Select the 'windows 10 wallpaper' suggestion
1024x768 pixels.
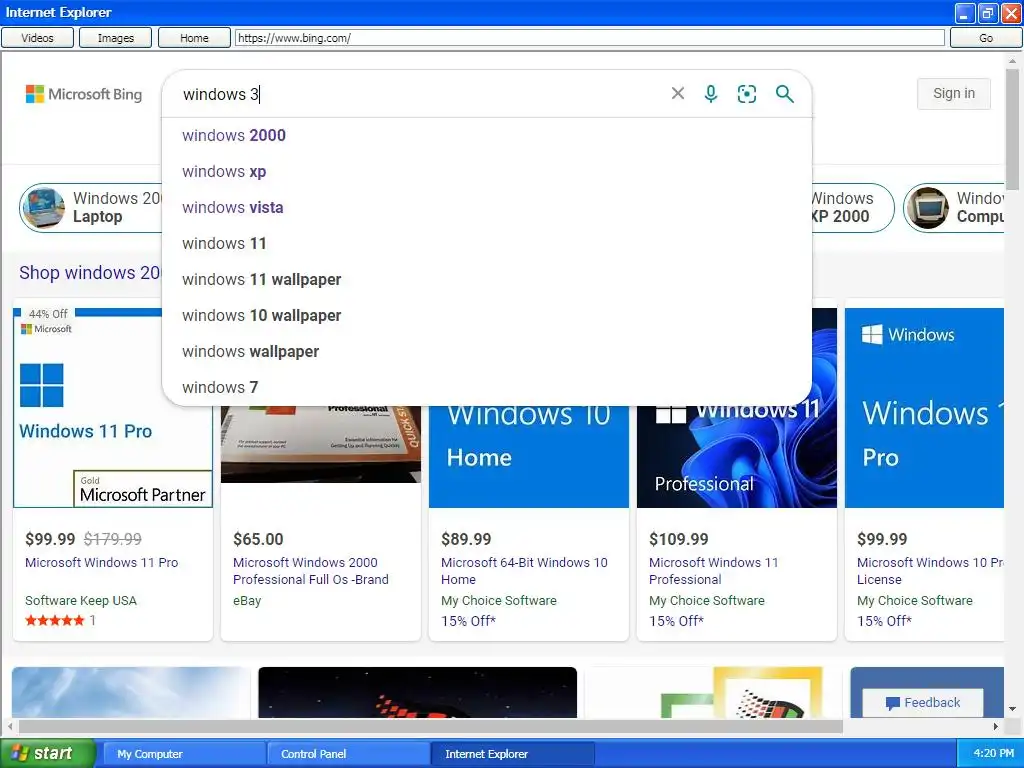pos(487,315)
